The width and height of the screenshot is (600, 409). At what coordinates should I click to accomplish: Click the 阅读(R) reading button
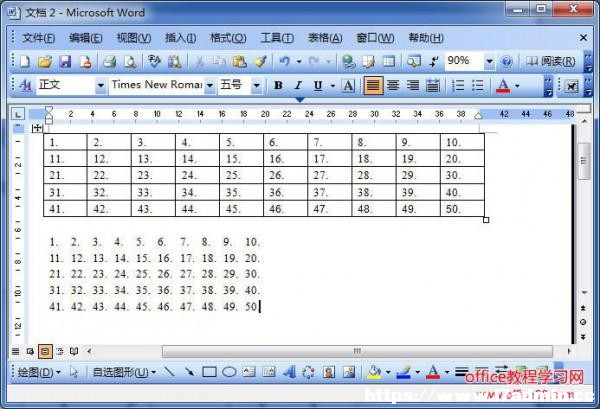[551, 61]
